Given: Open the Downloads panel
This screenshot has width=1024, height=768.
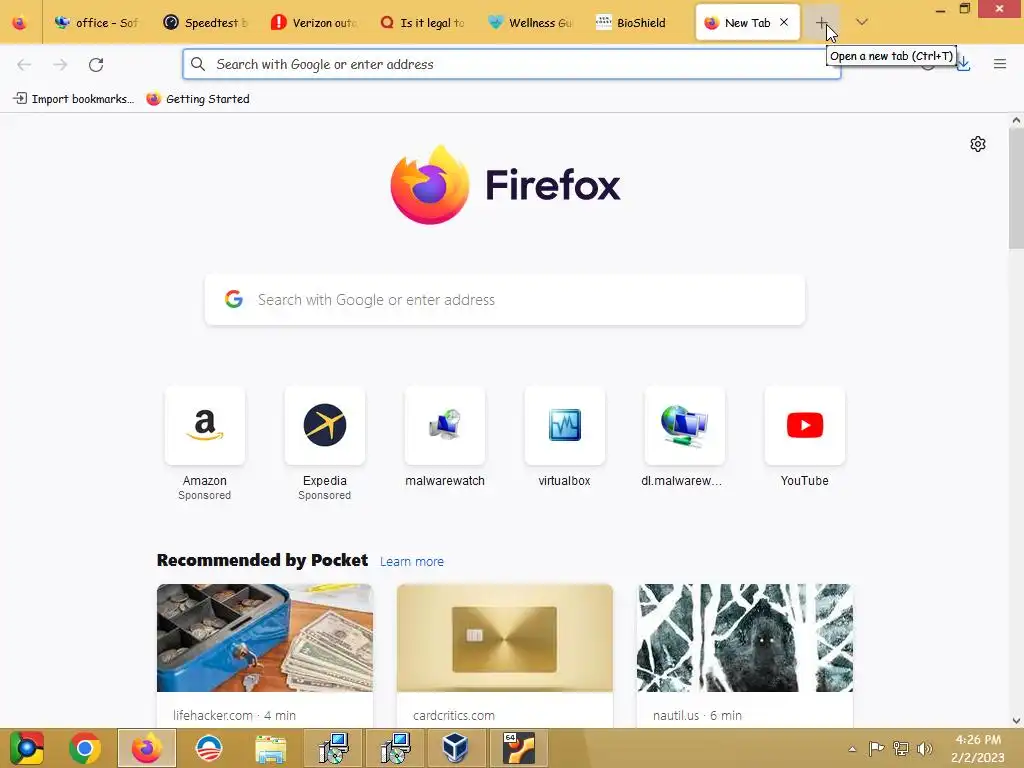Looking at the screenshot, I should (x=964, y=64).
